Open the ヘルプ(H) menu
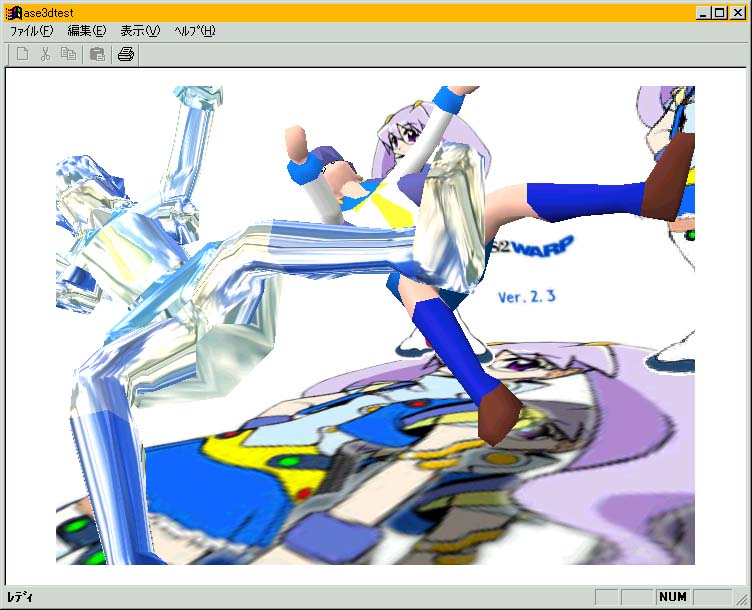The image size is (752, 610). [195, 31]
